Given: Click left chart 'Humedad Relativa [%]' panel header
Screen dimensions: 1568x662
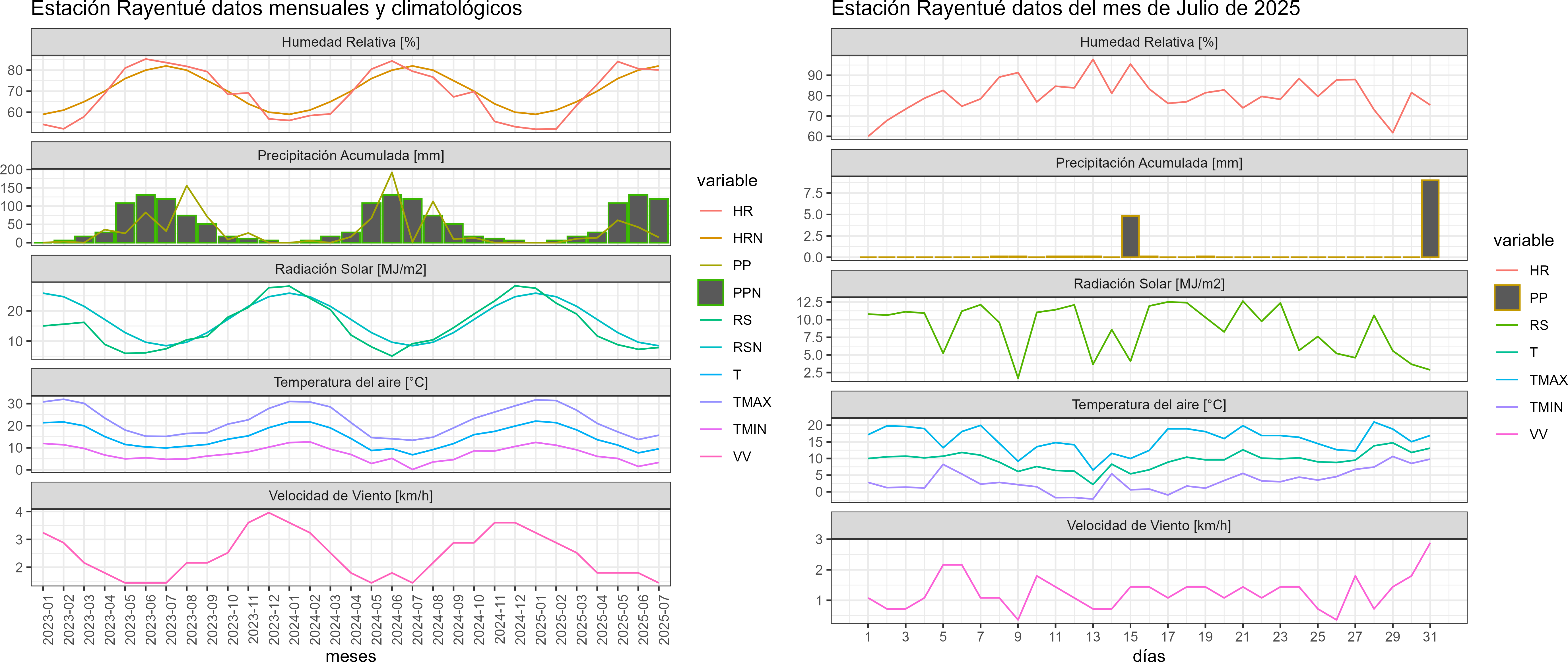Looking at the screenshot, I should pos(350,42).
